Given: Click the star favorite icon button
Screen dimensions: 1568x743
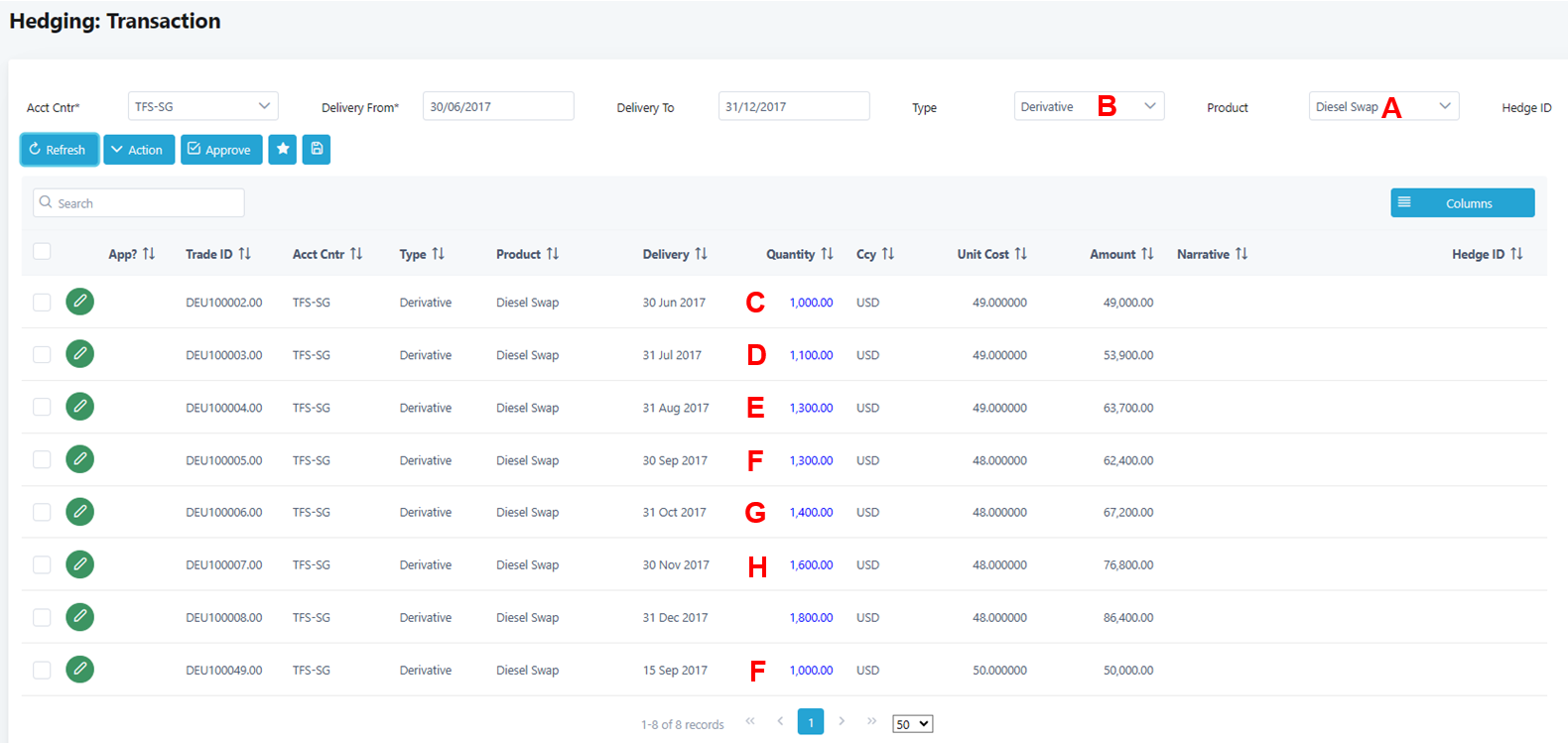Looking at the screenshot, I should [283, 149].
